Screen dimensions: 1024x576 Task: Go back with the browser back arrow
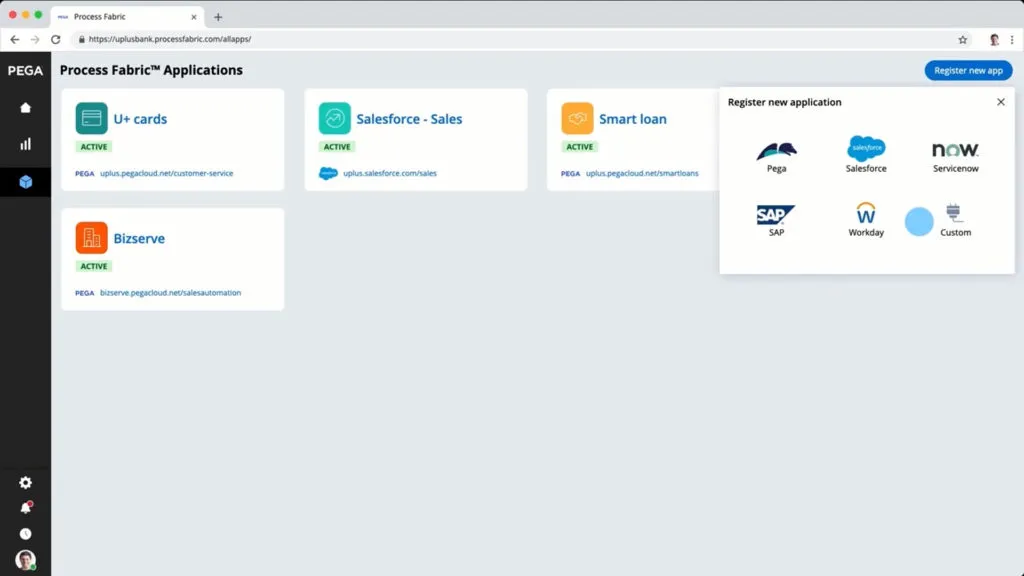pyautogui.click(x=14, y=39)
